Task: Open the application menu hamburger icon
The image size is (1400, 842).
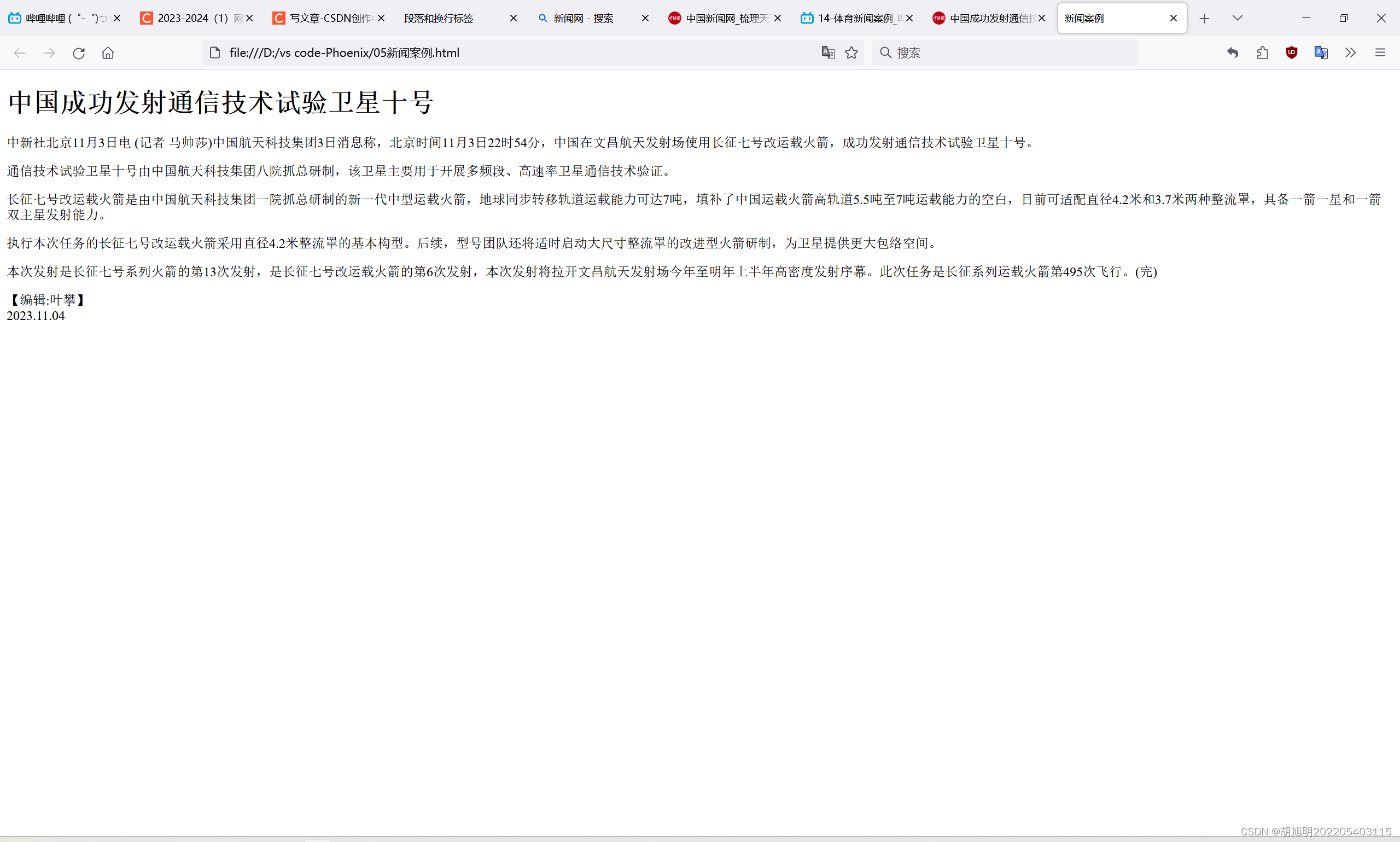Action: (x=1380, y=53)
